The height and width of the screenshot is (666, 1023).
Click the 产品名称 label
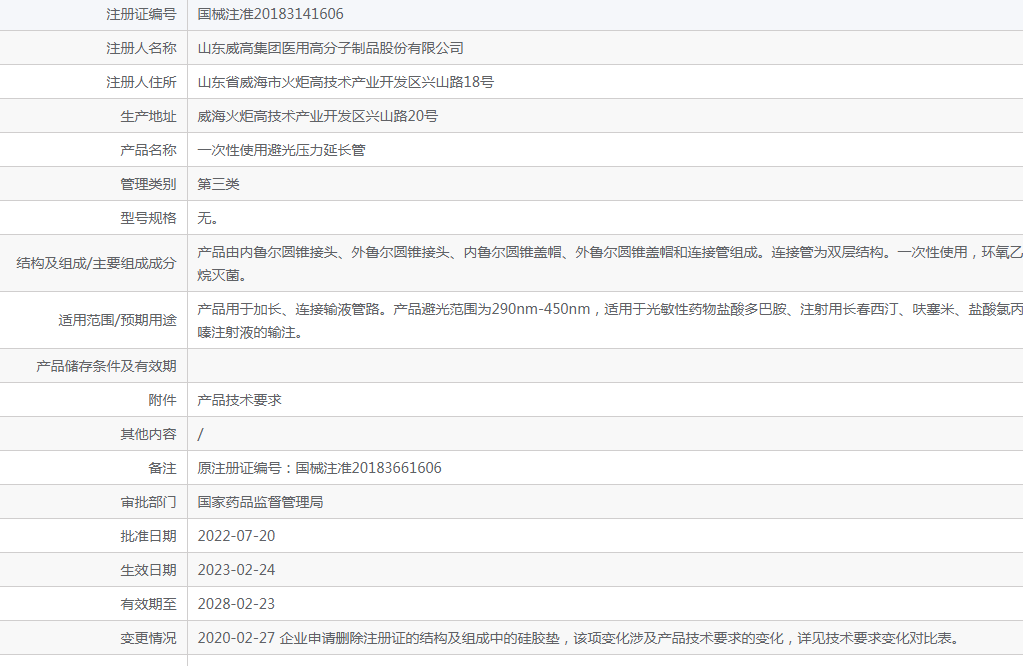pos(148,150)
